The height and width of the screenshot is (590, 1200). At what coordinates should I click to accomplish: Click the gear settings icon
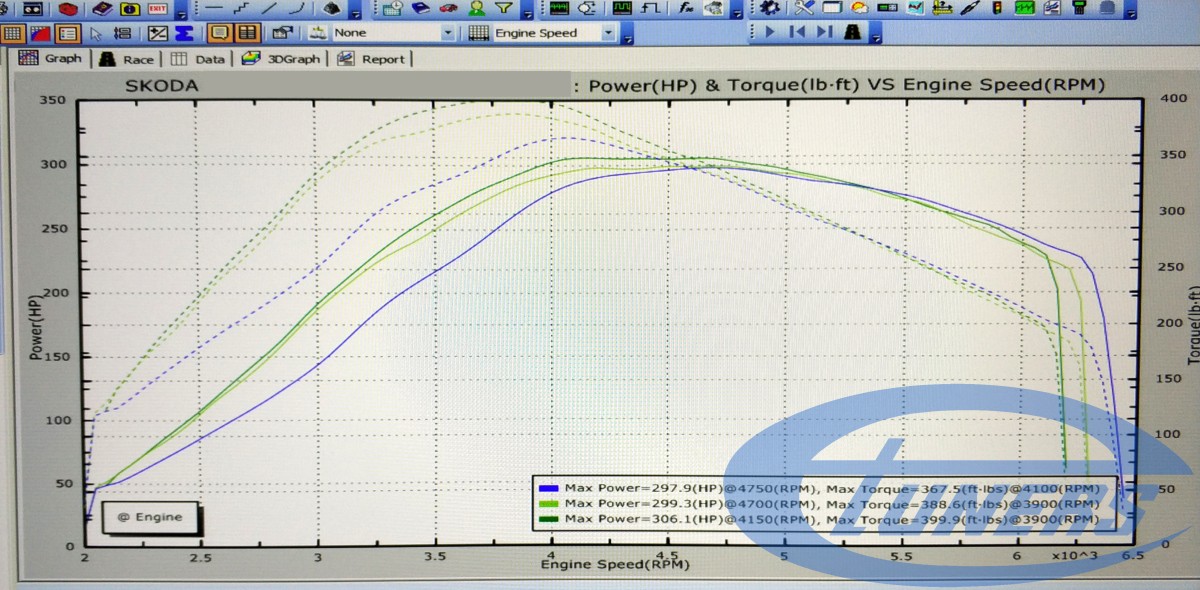point(770,8)
